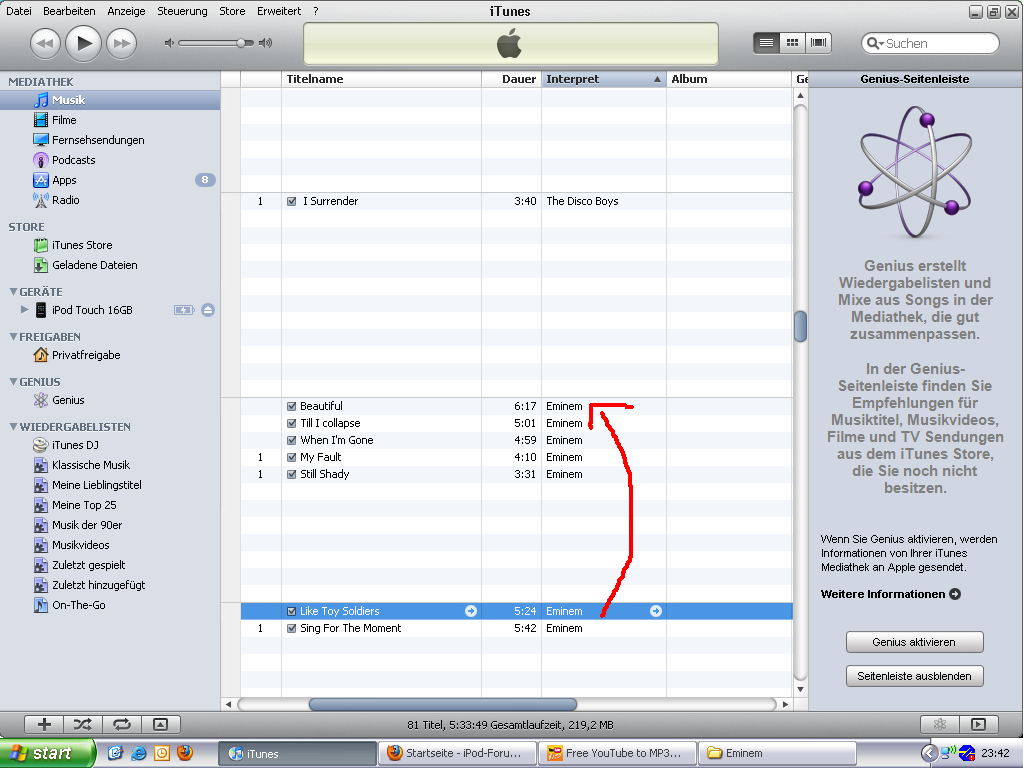Open Weitere Informationen link
1024x768 pixels.
point(891,594)
